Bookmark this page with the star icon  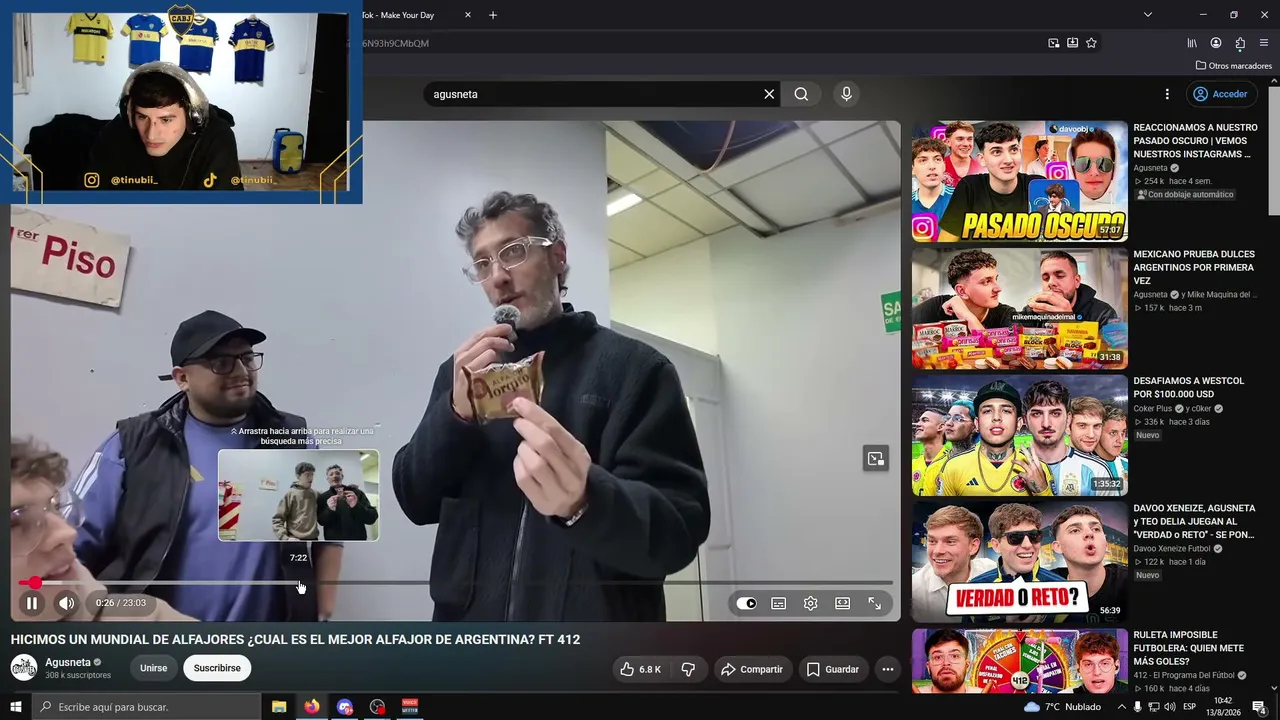1091,43
